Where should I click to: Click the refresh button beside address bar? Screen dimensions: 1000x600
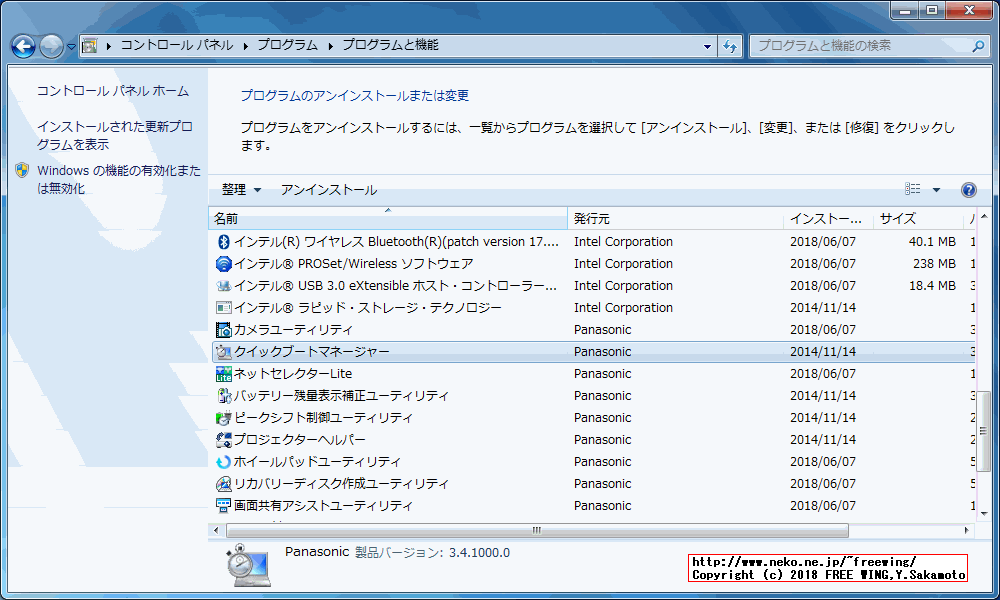[x=730, y=46]
